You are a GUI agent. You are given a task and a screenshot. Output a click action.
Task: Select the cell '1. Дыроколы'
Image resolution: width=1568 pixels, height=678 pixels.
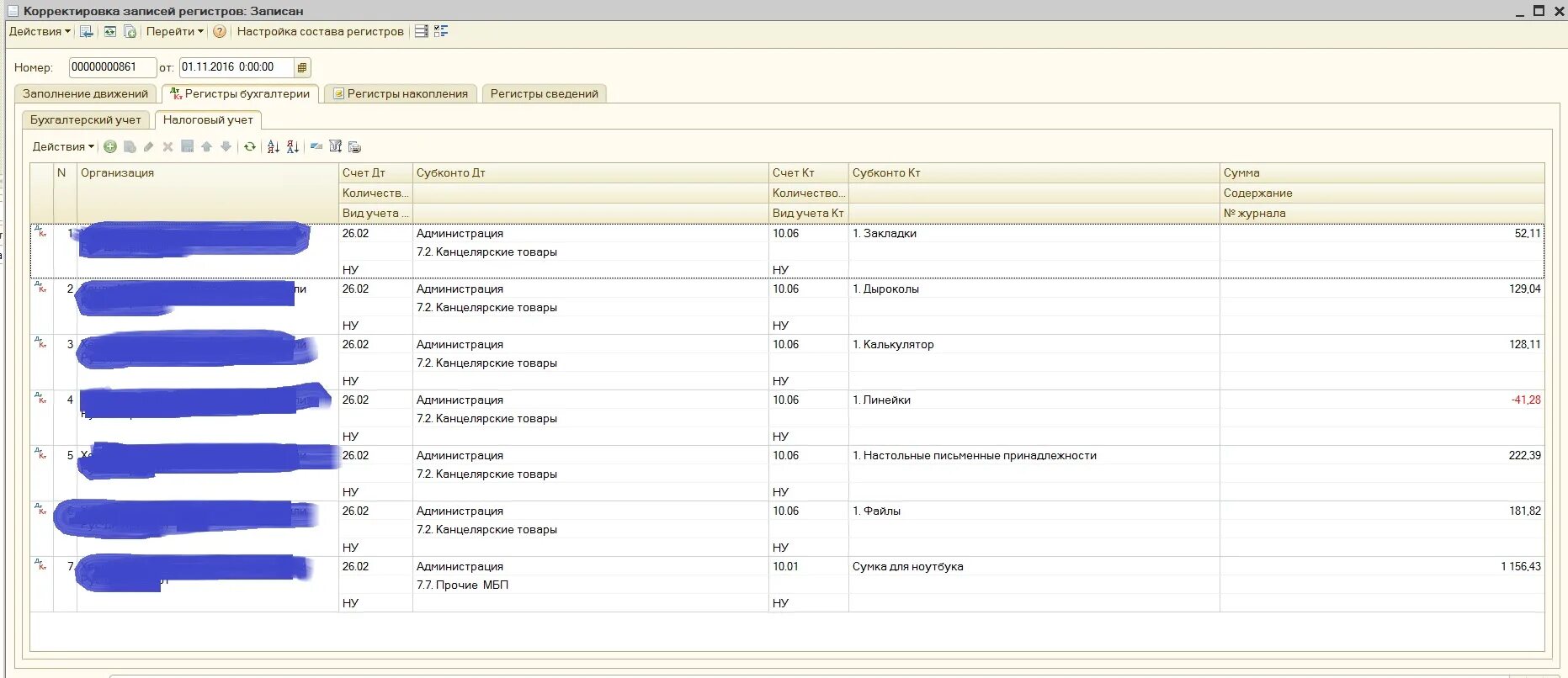tap(1034, 289)
